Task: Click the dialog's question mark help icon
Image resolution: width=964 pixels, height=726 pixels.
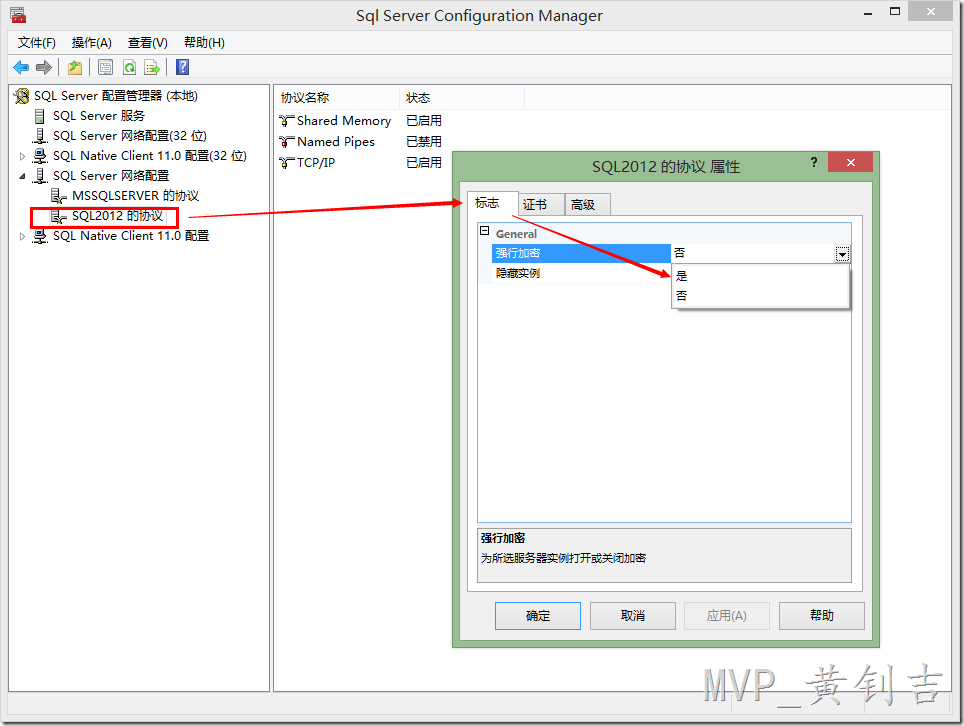Action: (814, 162)
